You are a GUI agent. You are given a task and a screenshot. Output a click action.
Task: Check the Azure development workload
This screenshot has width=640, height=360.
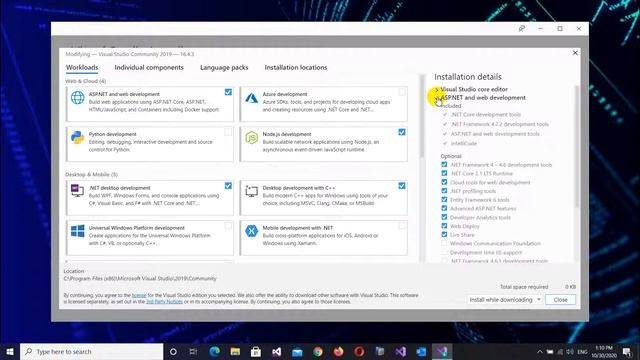[402, 92]
